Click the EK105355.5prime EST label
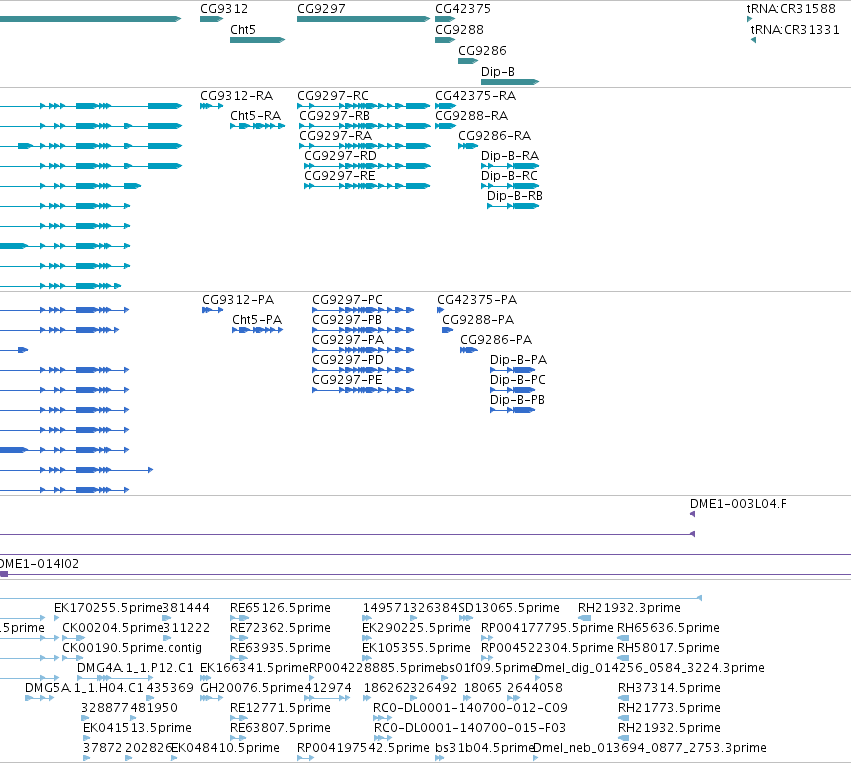The height and width of the screenshot is (763, 851). (416, 648)
